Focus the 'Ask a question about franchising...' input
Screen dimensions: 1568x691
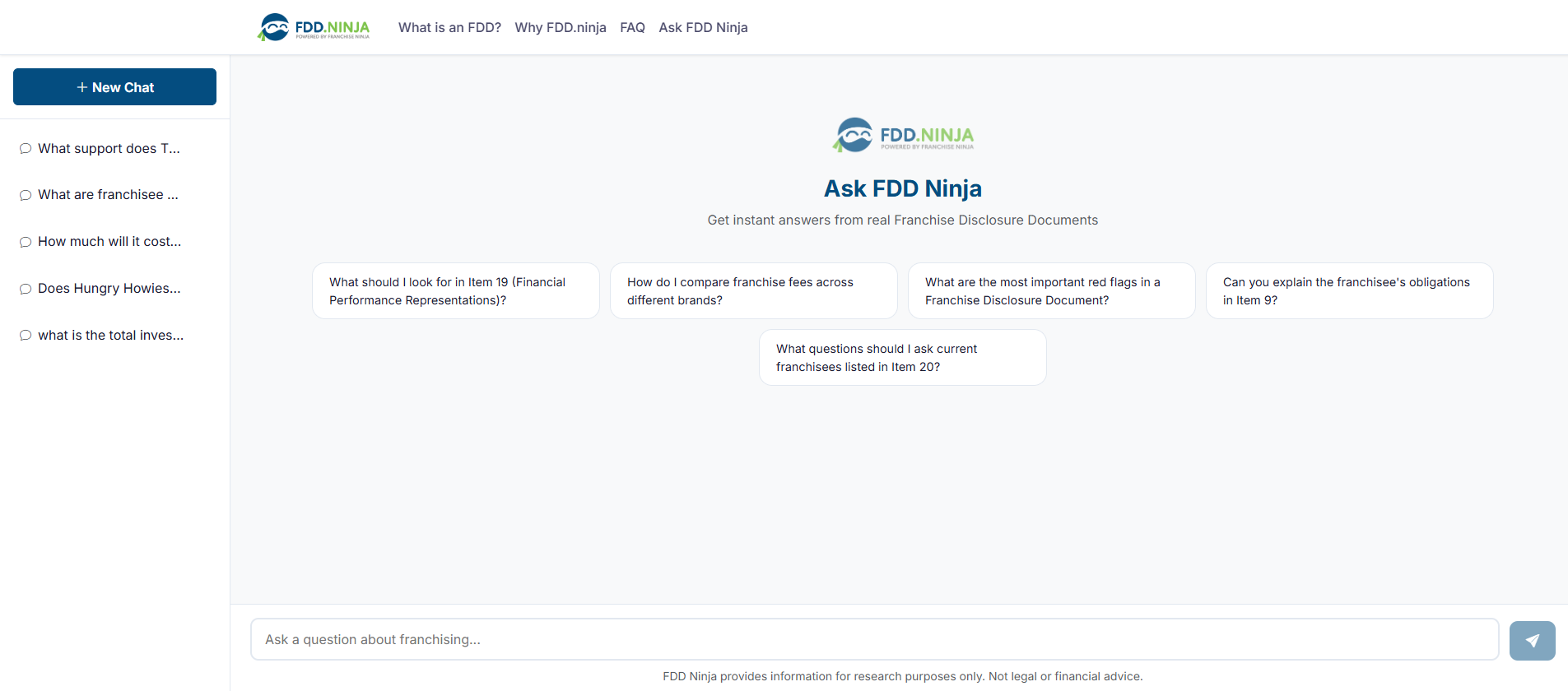click(874, 639)
